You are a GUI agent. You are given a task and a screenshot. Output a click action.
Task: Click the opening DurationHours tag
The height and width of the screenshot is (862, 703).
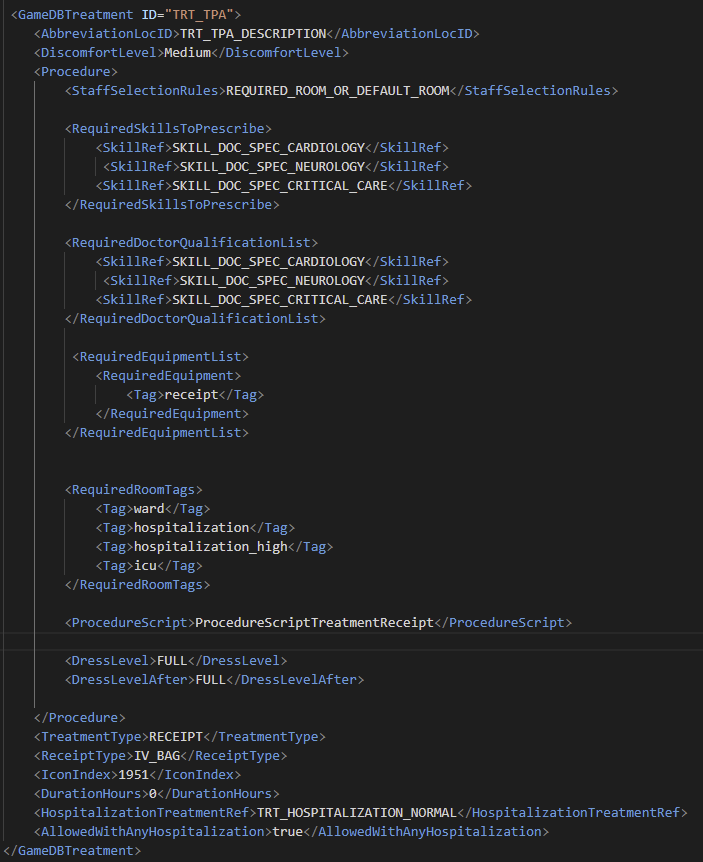coord(91,793)
